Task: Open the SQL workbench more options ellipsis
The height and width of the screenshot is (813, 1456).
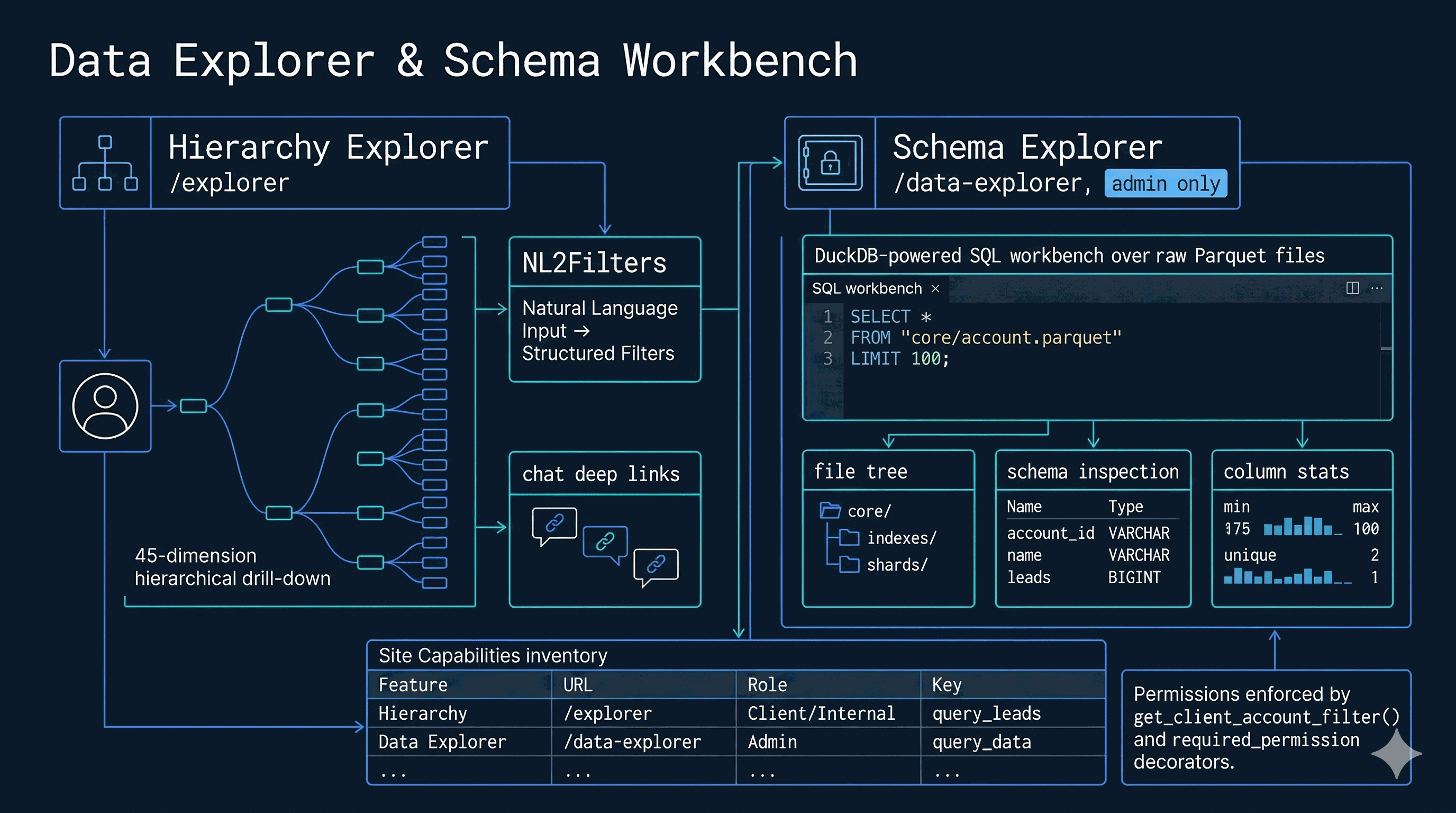Action: coord(1377,288)
